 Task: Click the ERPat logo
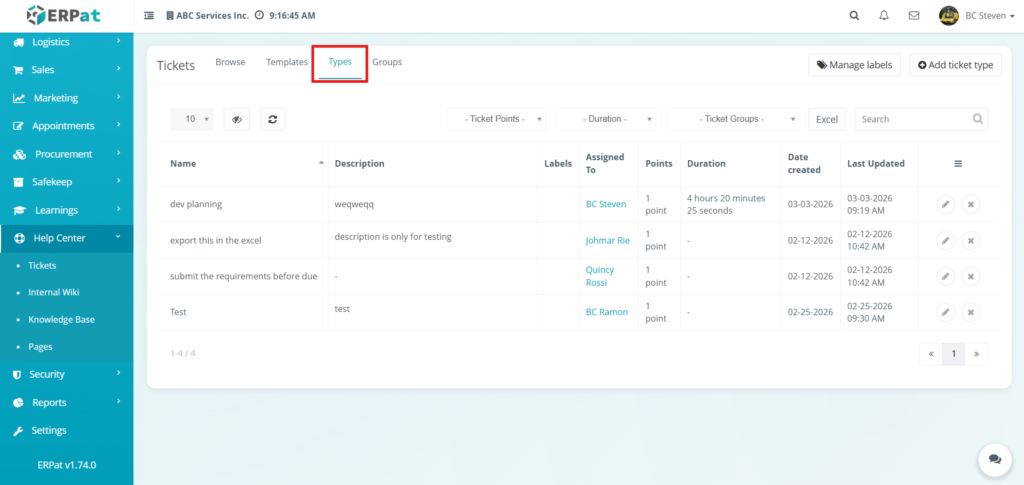(64, 14)
